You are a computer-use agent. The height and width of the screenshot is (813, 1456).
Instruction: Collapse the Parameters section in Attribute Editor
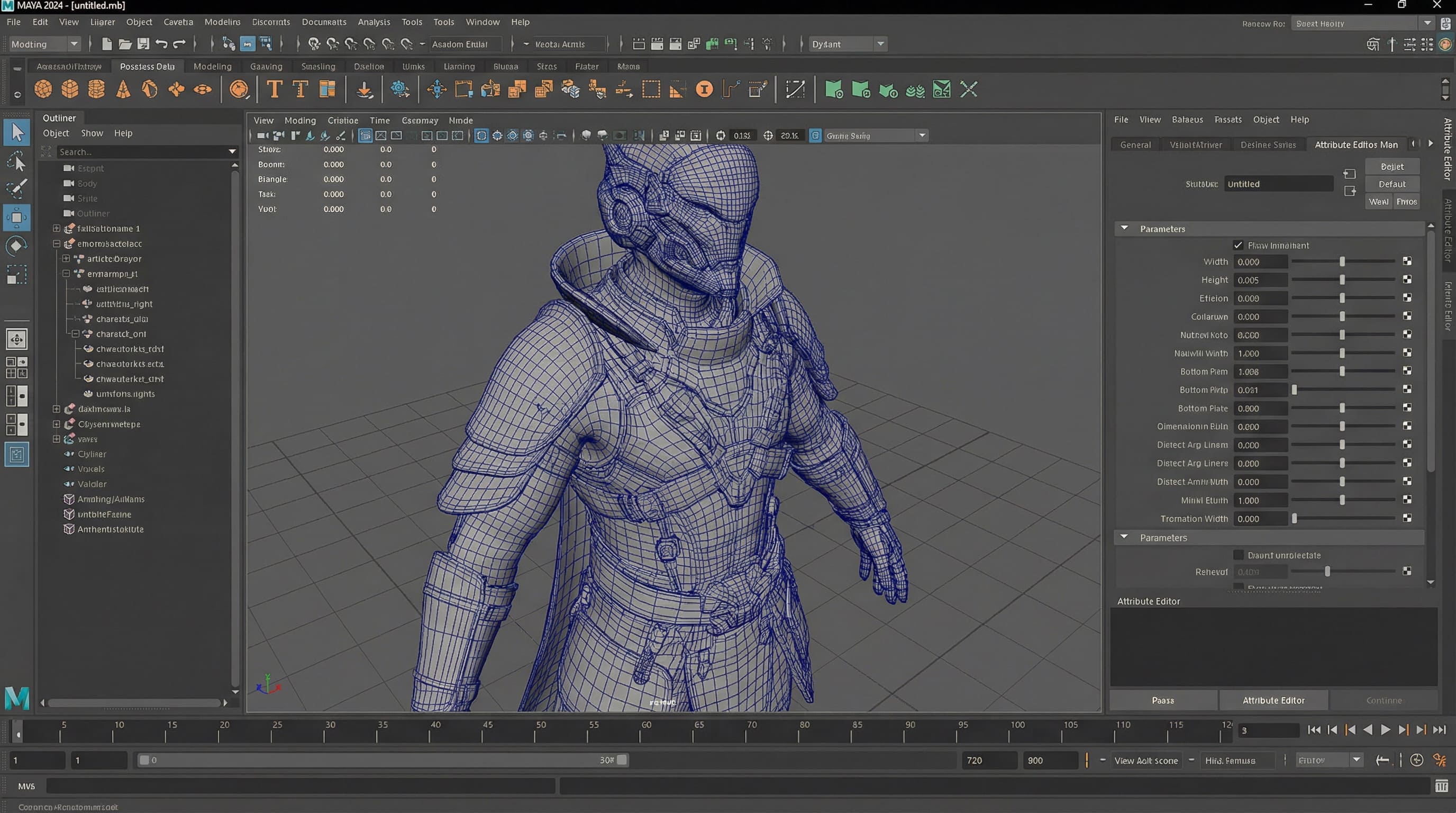click(1125, 229)
